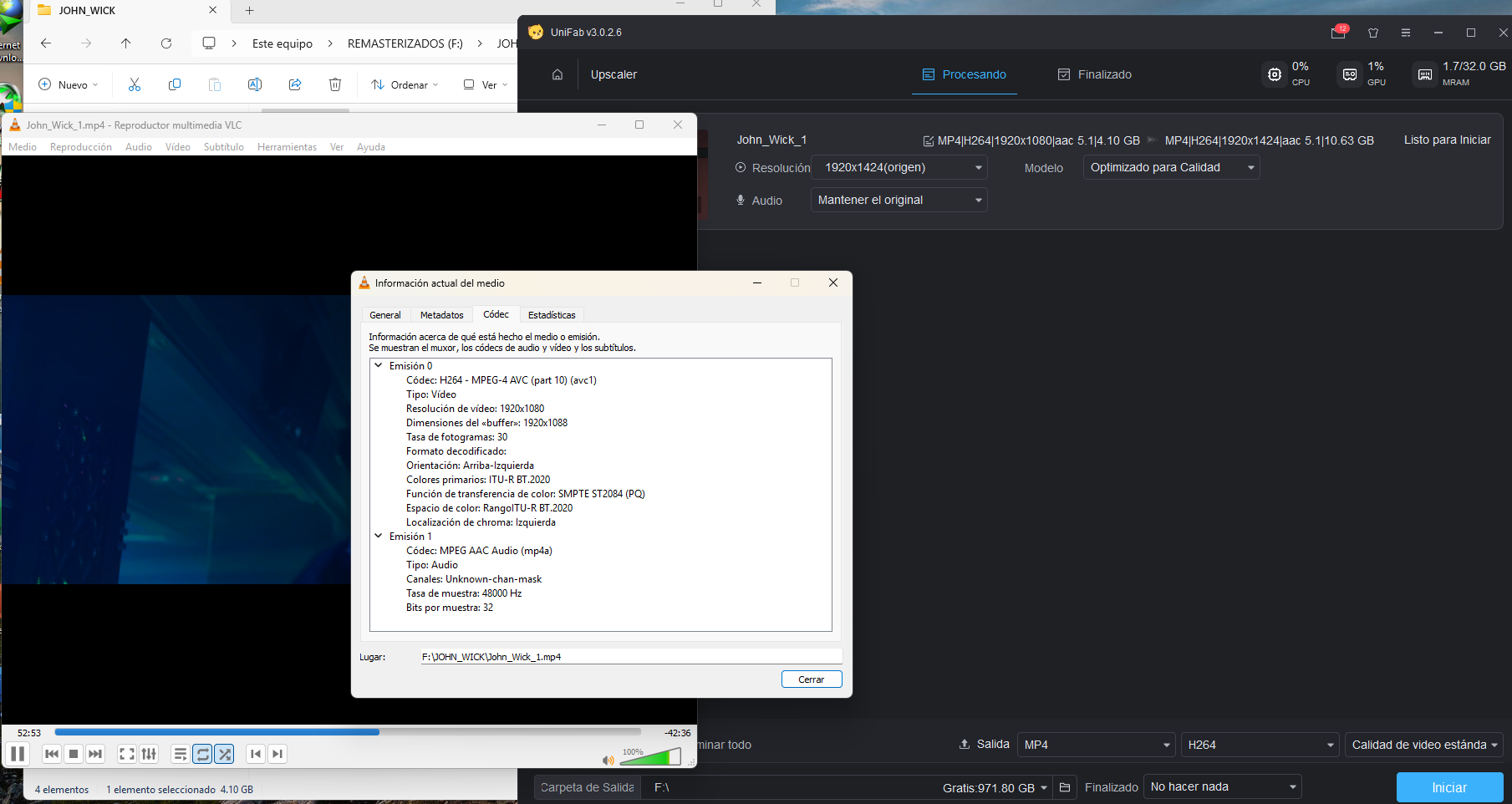Image resolution: width=1512 pixels, height=804 pixels.
Task: Refresh the File Explorer folder
Action: point(166,43)
